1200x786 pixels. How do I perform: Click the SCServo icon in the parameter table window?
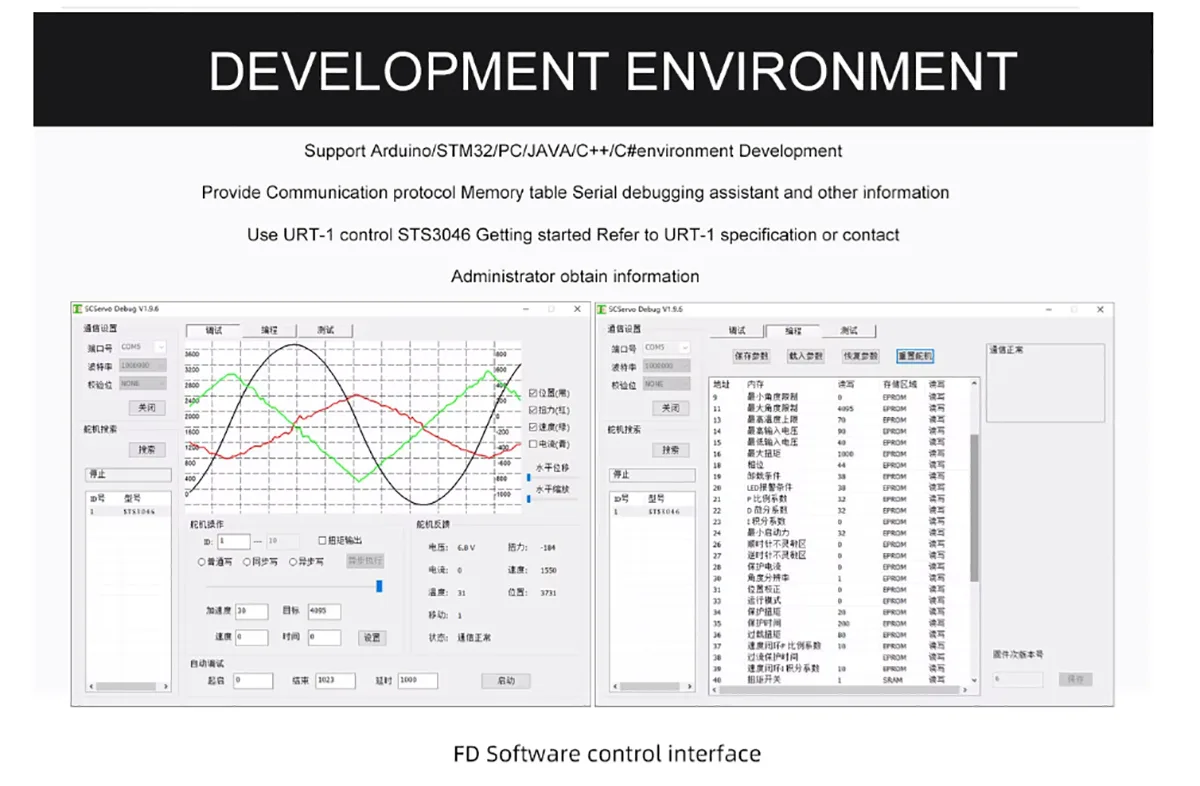tap(602, 309)
